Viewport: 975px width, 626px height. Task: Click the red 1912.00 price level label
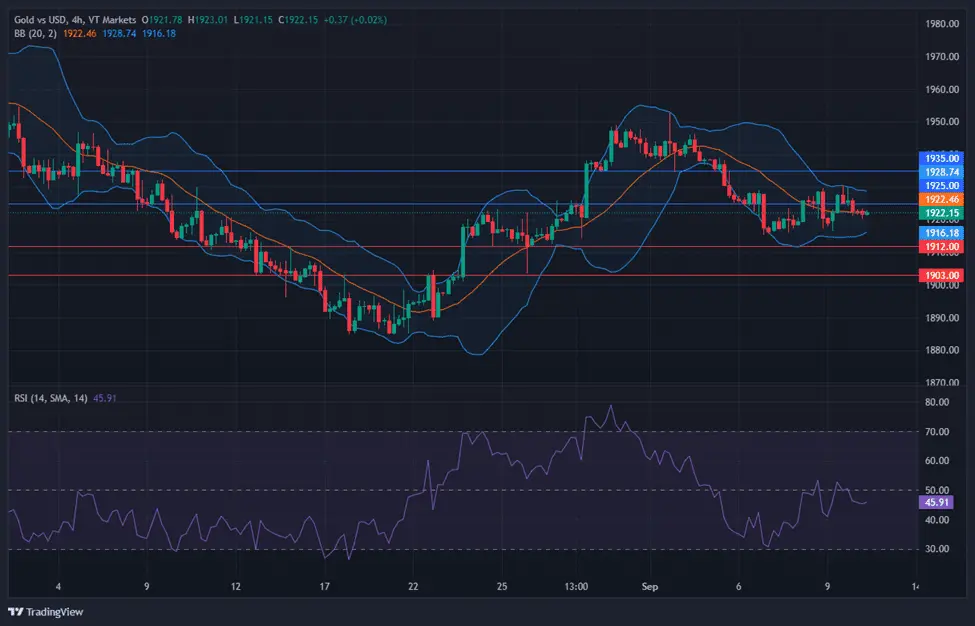point(940,246)
